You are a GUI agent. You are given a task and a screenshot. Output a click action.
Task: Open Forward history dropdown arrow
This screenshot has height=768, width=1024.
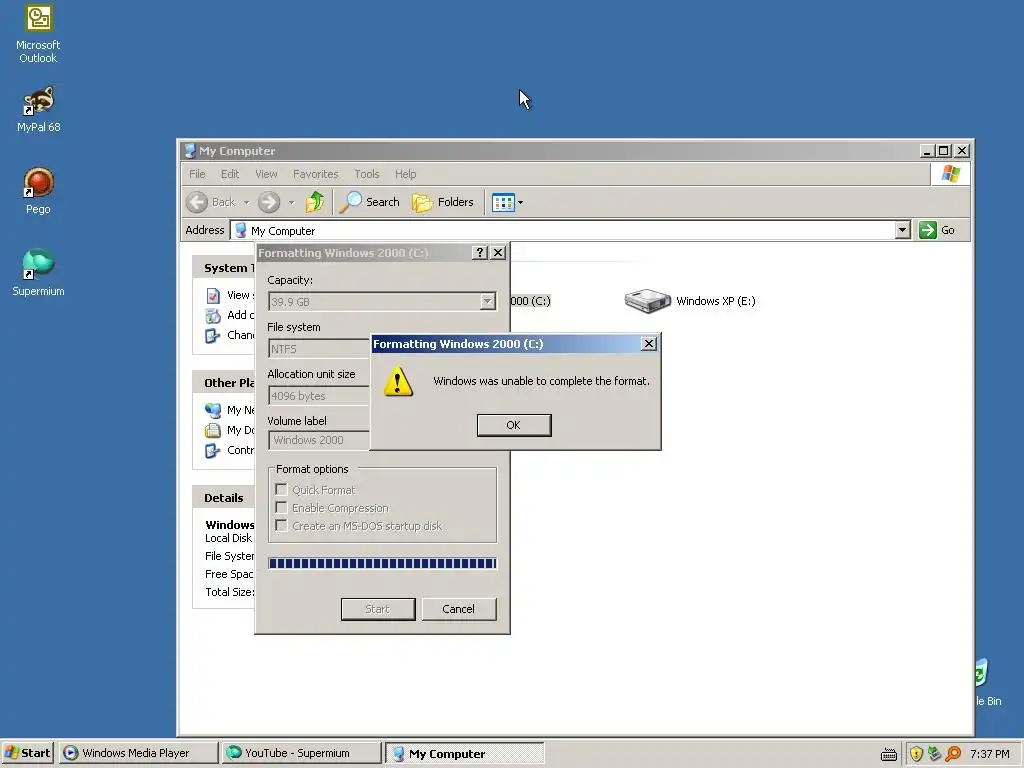(x=291, y=202)
